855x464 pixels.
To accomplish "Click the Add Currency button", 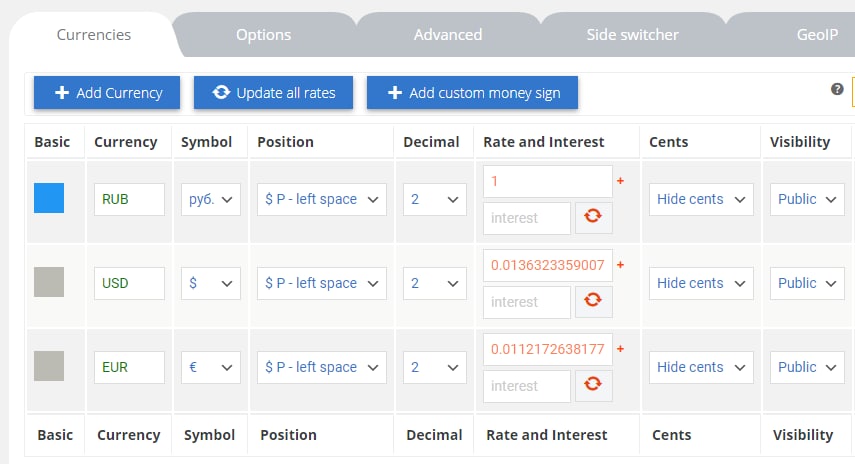I will click(x=107, y=93).
